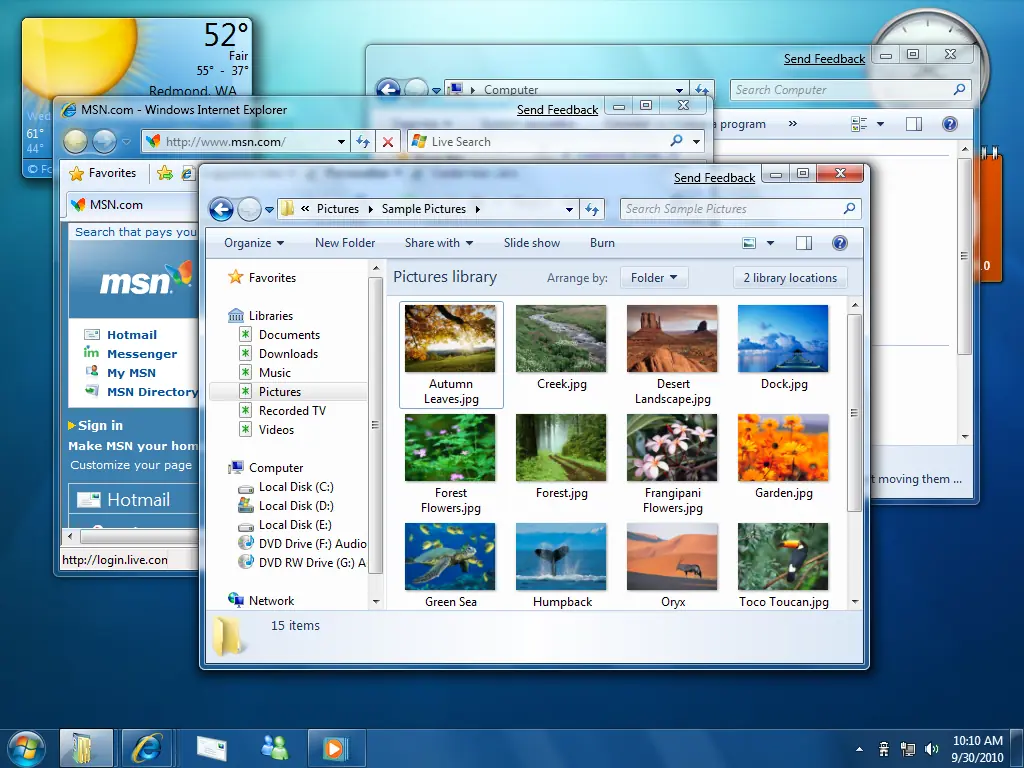Screen dimensions: 1024x768
Task: Open the volume control in the system tray
Action: tap(932, 747)
